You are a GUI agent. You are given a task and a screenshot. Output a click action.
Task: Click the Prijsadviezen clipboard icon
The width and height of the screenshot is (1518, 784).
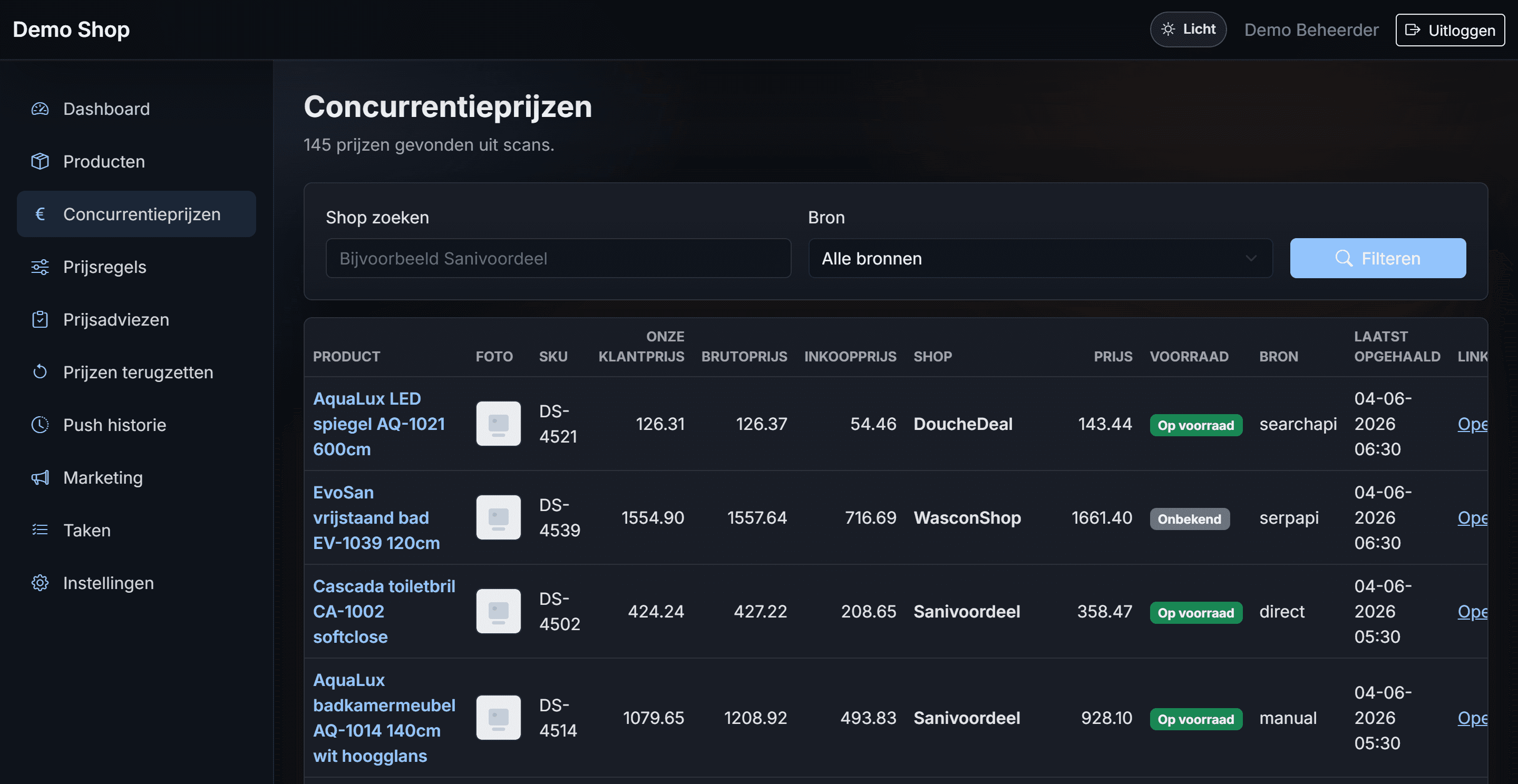[x=40, y=319]
